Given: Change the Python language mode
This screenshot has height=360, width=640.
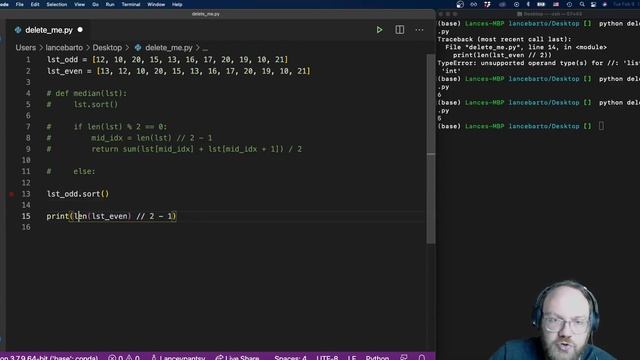Looking at the screenshot, I should pyautogui.click(x=377, y=357).
